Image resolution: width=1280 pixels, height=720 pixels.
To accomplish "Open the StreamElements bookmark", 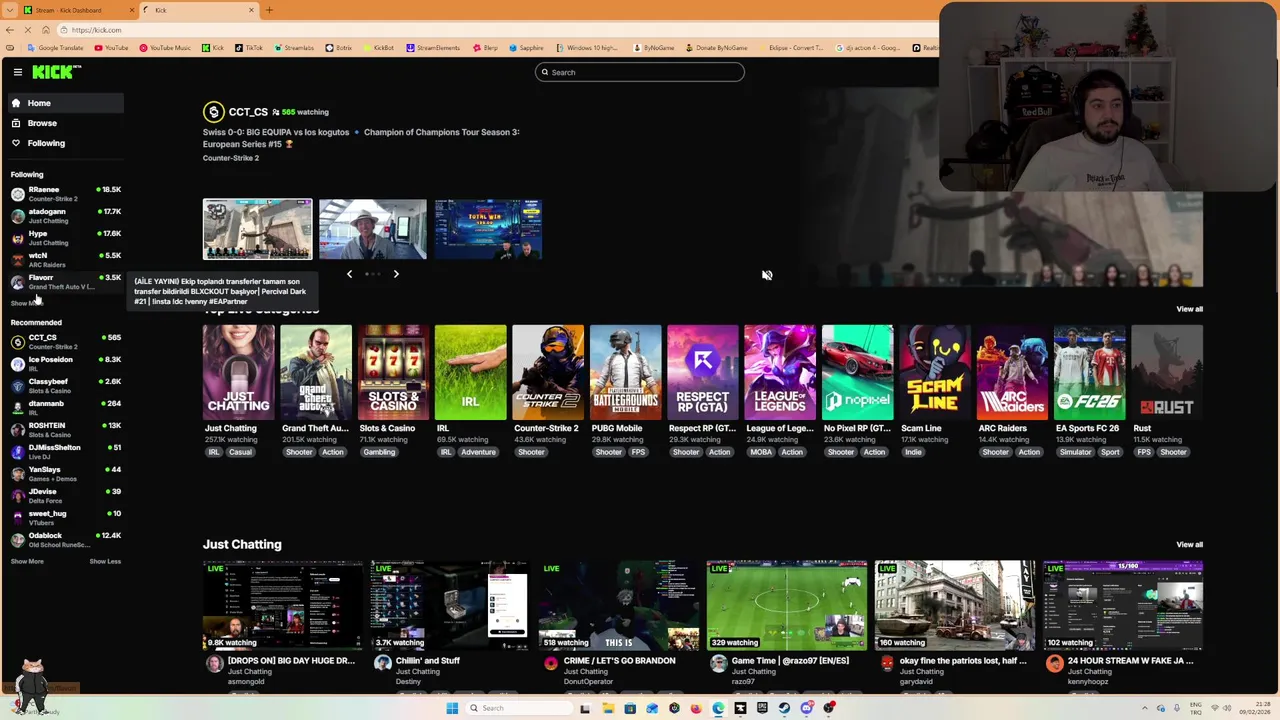I will (x=433, y=48).
